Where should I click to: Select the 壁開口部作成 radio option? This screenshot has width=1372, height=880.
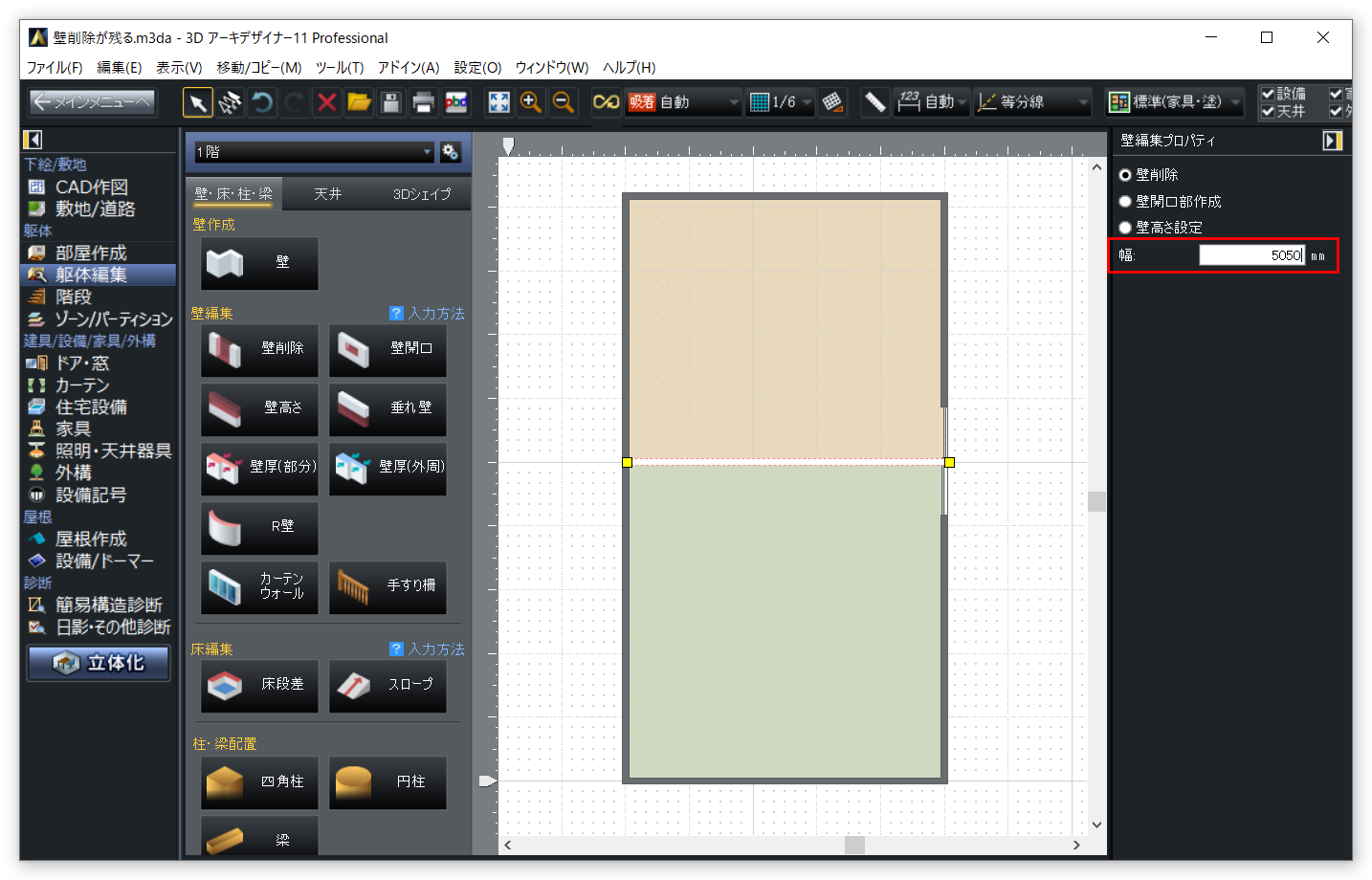click(1125, 202)
